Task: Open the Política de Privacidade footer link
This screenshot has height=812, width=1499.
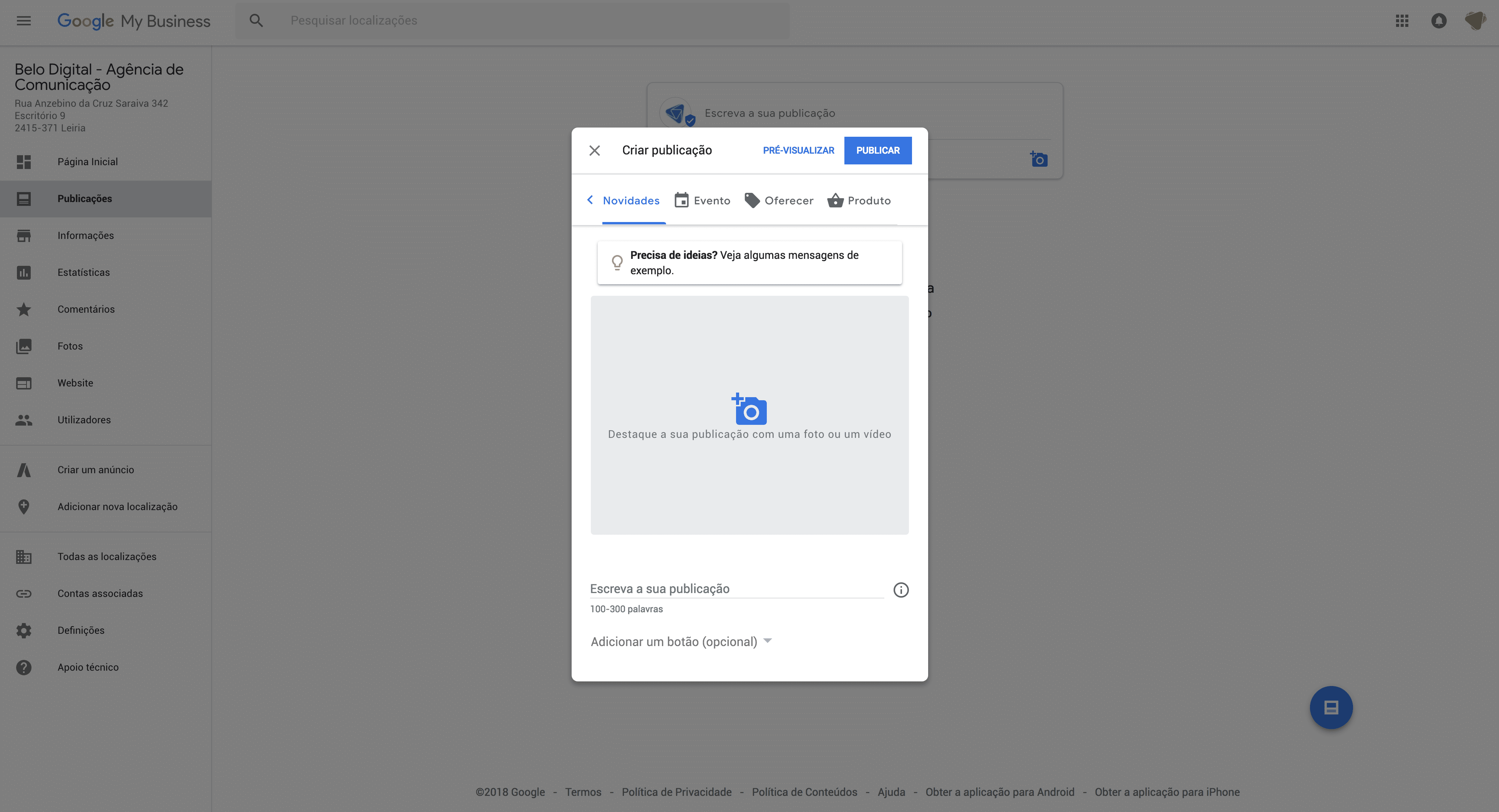Action: point(676,792)
